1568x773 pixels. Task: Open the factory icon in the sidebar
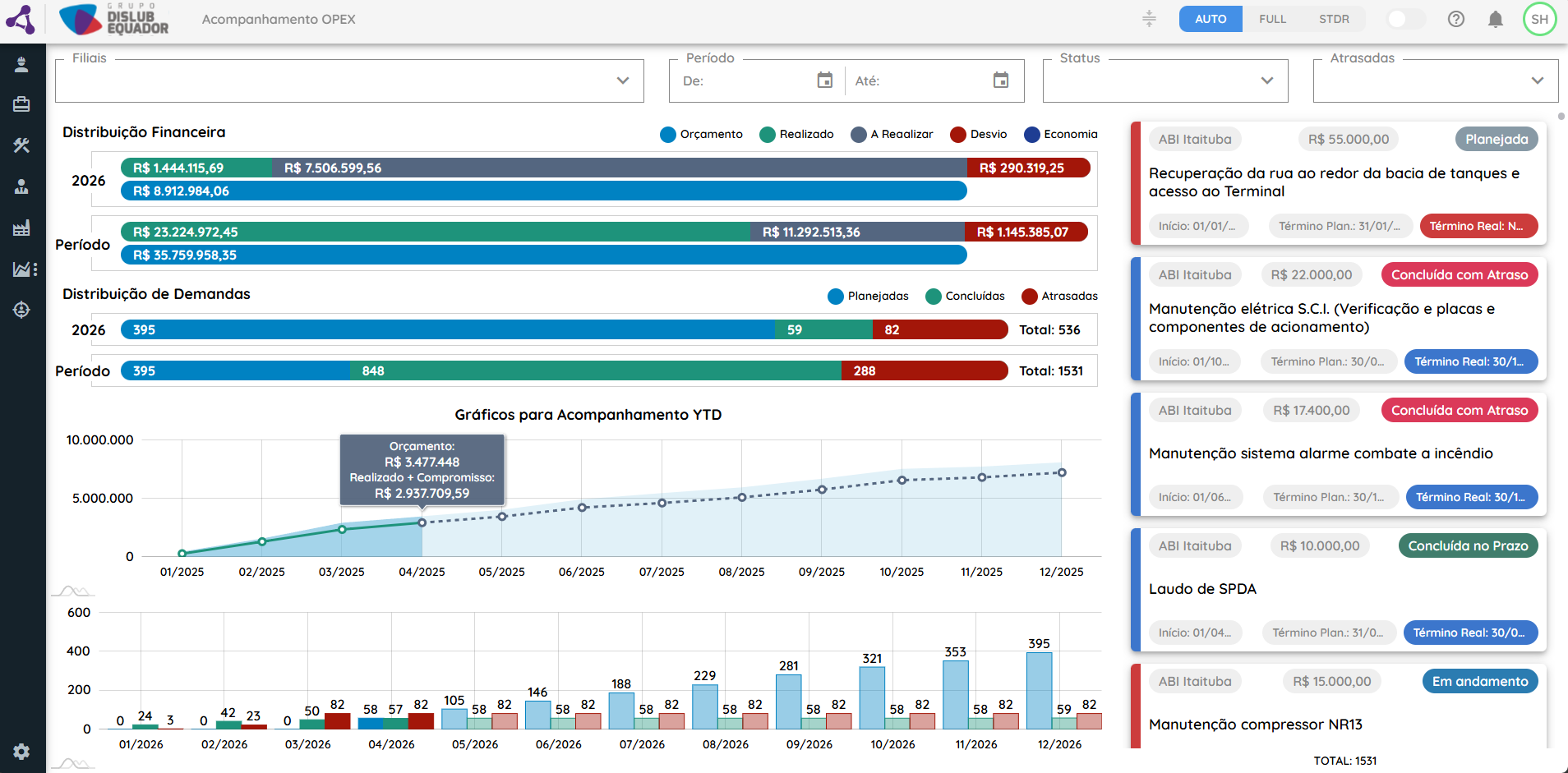pyautogui.click(x=21, y=228)
